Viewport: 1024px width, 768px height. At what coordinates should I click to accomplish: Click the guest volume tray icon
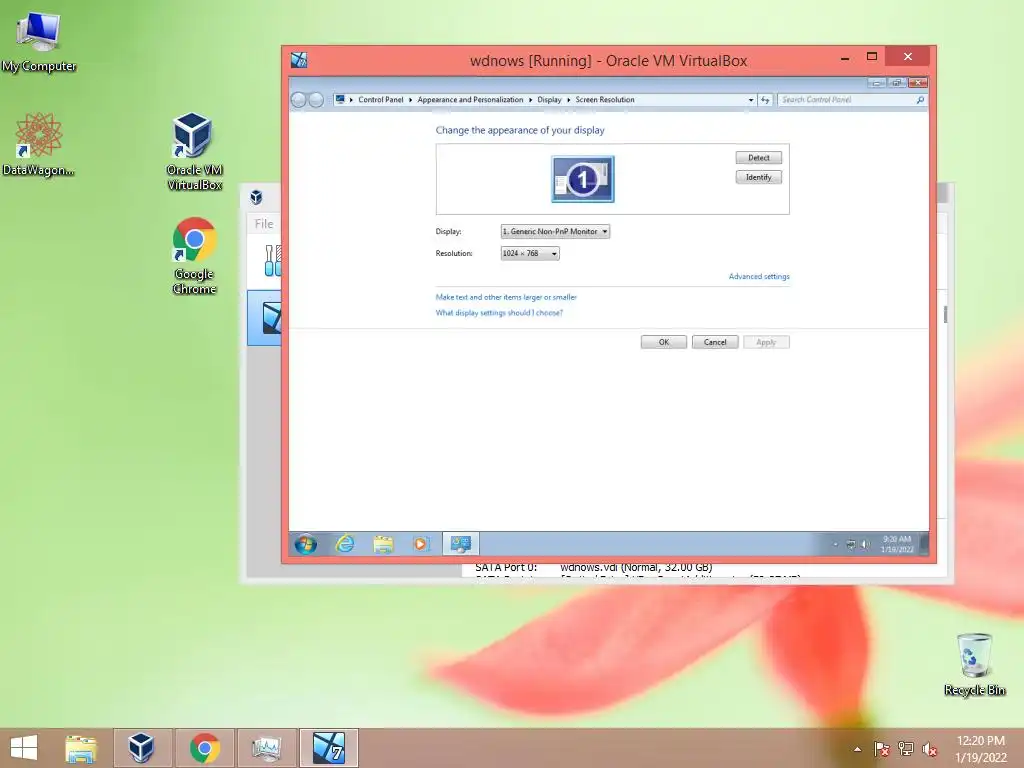[x=865, y=544]
